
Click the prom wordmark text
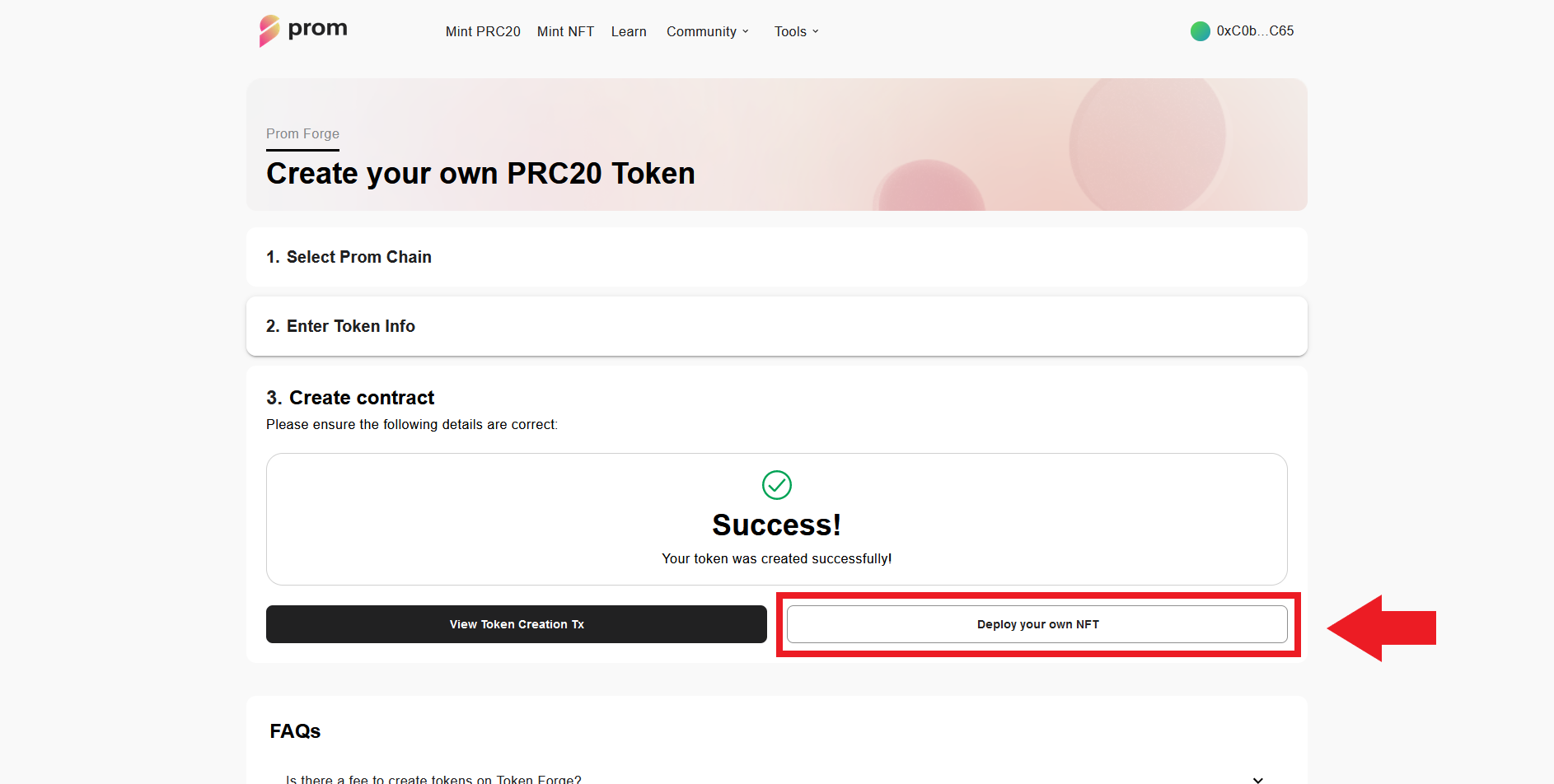click(x=317, y=29)
